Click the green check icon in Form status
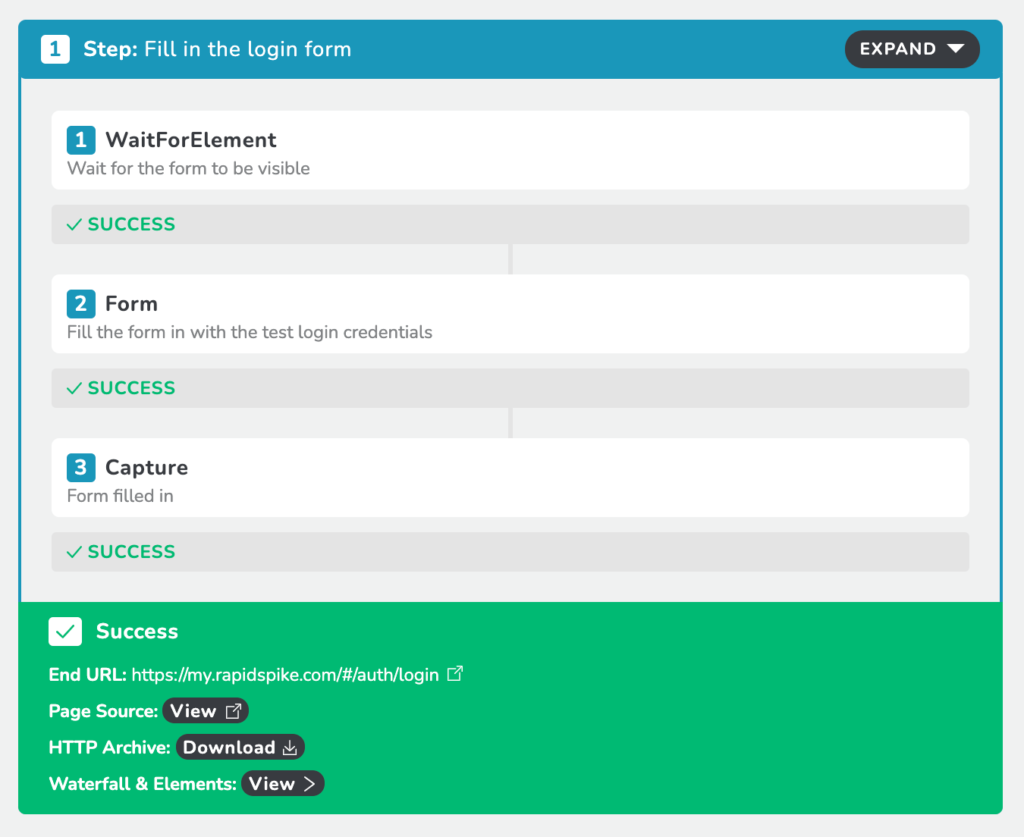This screenshot has height=837, width=1024. pos(74,388)
